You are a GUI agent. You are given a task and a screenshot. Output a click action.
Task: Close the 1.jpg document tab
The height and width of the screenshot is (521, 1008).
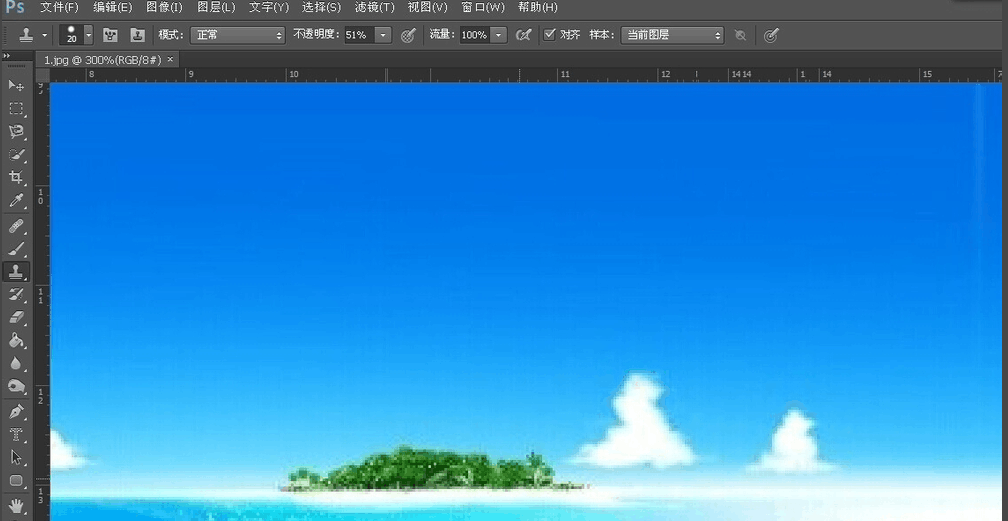pyautogui.click(x=170, y=59)
